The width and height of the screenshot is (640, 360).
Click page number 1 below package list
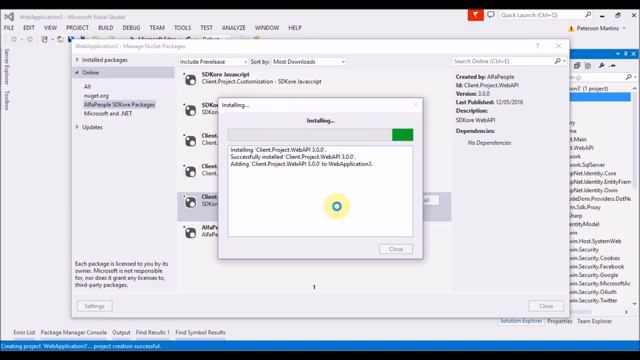pyautogui.click(x=314, y=287)
